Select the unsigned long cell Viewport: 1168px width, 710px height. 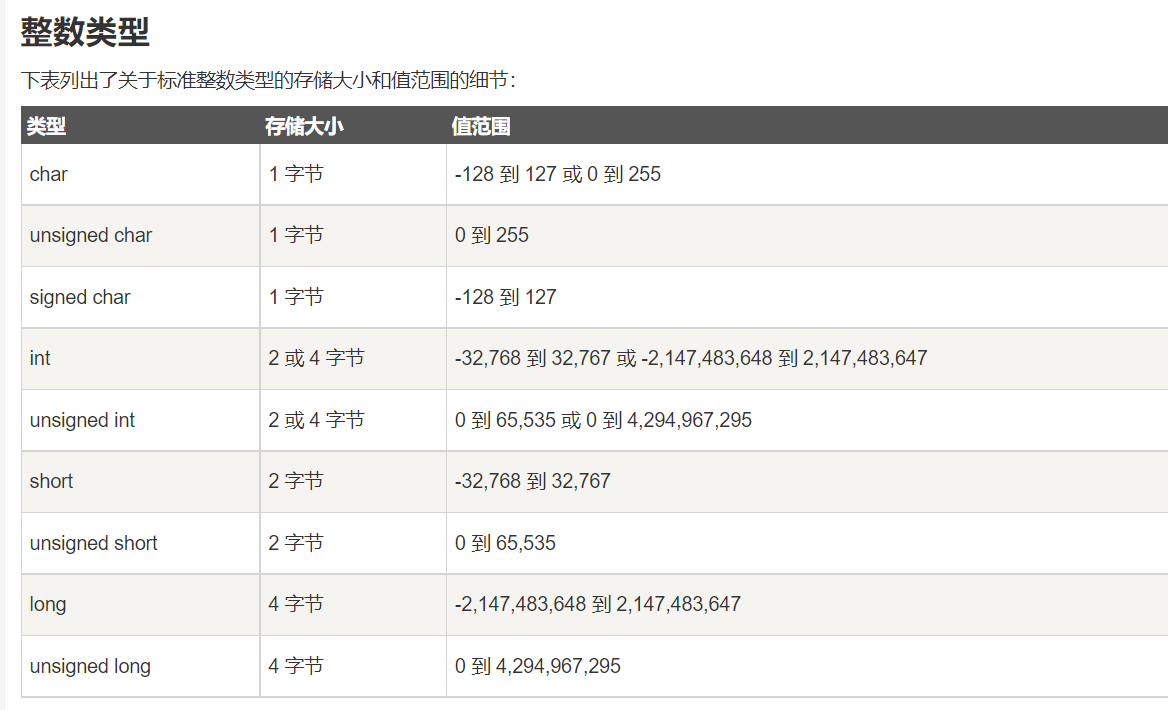click(90, 666)
